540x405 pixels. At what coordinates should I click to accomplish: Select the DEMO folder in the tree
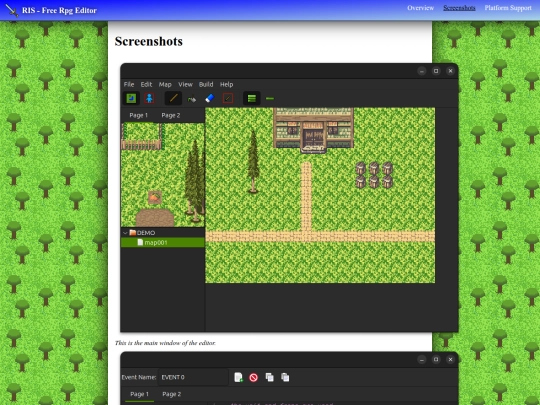click(x=142, y=233)
